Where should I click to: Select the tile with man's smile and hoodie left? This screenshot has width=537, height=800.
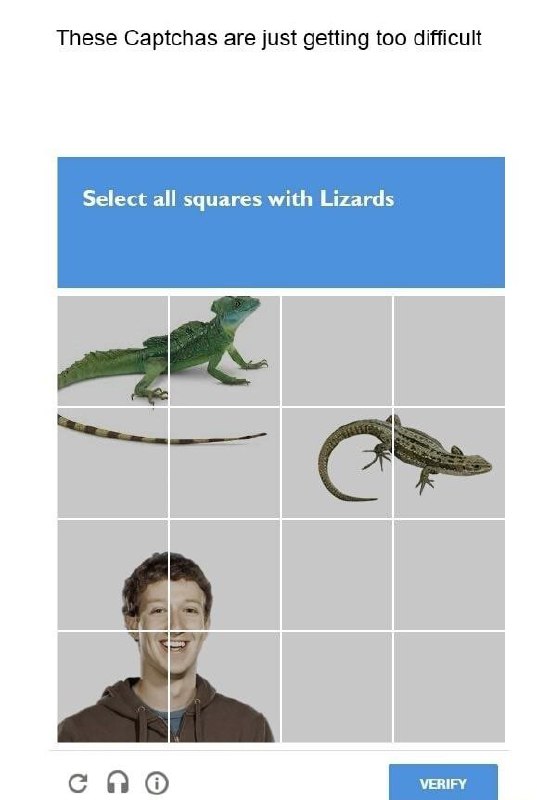[113, 687]
